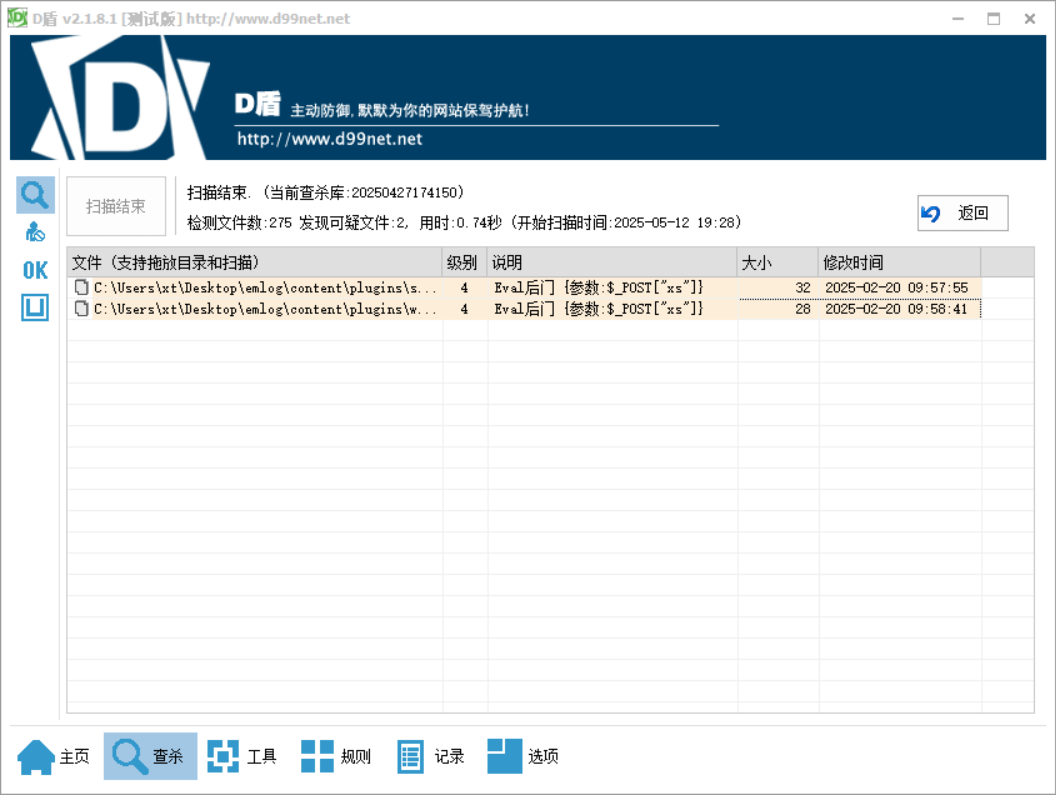The width and height of the screenshot is (1056, 795).
Task: Select file row ending plugins\s...
Action: pos(524,288)
